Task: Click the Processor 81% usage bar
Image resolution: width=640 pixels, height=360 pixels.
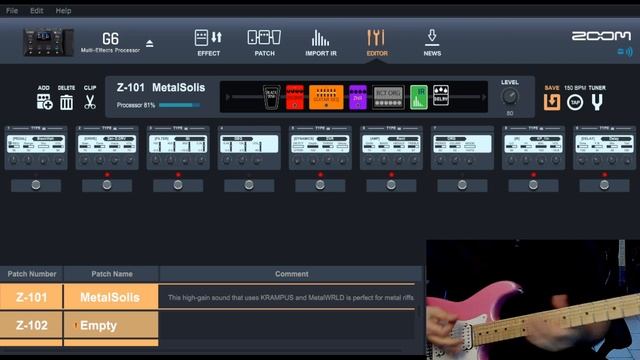Action: (x=179, y=105)
